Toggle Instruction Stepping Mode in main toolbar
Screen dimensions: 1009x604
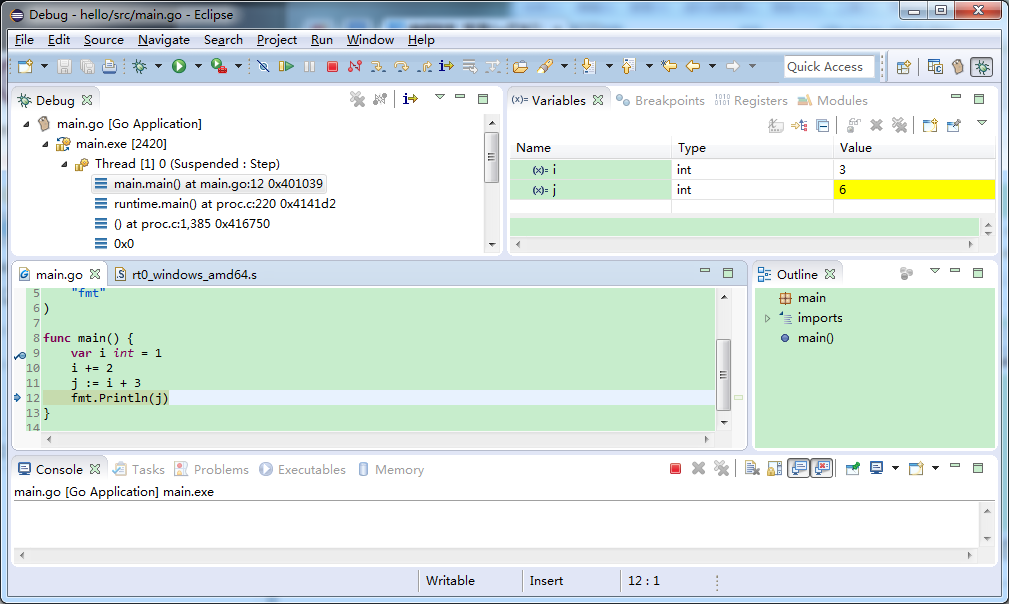446,66
